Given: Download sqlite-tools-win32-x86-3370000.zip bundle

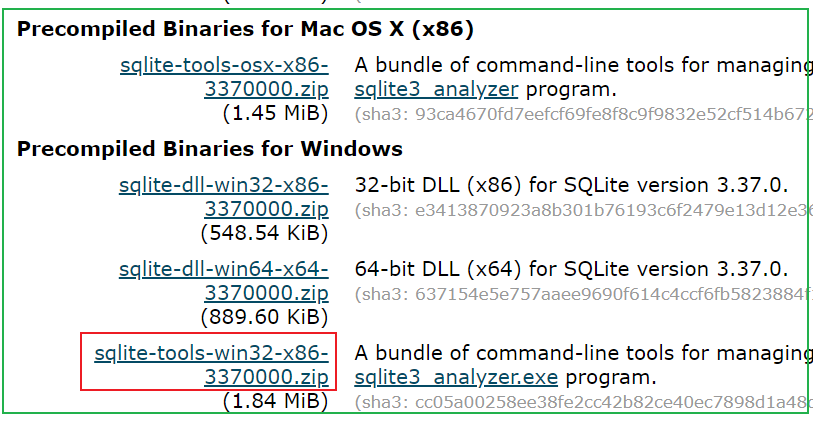Looking at the screenshot, I should click(211, 354).
